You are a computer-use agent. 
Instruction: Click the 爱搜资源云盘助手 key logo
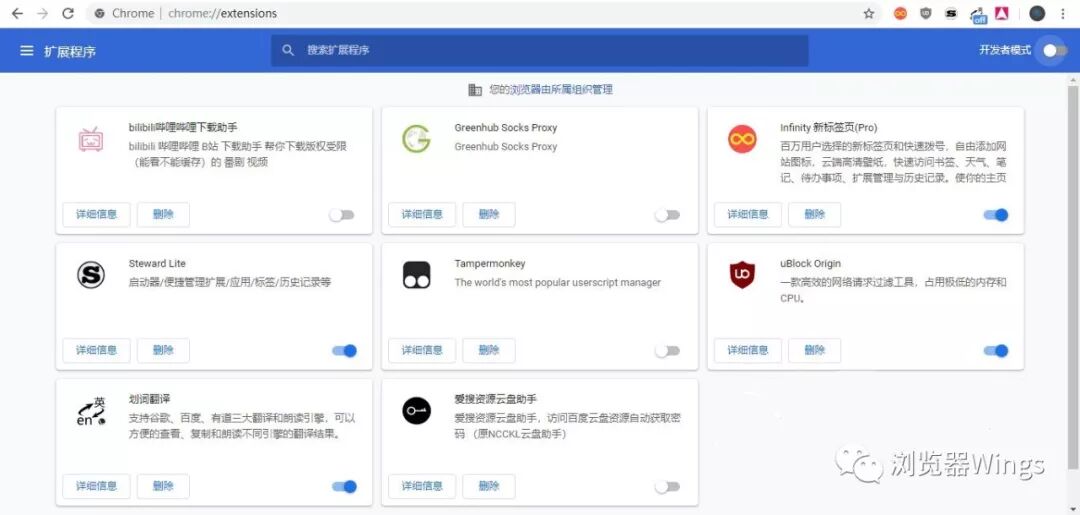tap(416, 411)
